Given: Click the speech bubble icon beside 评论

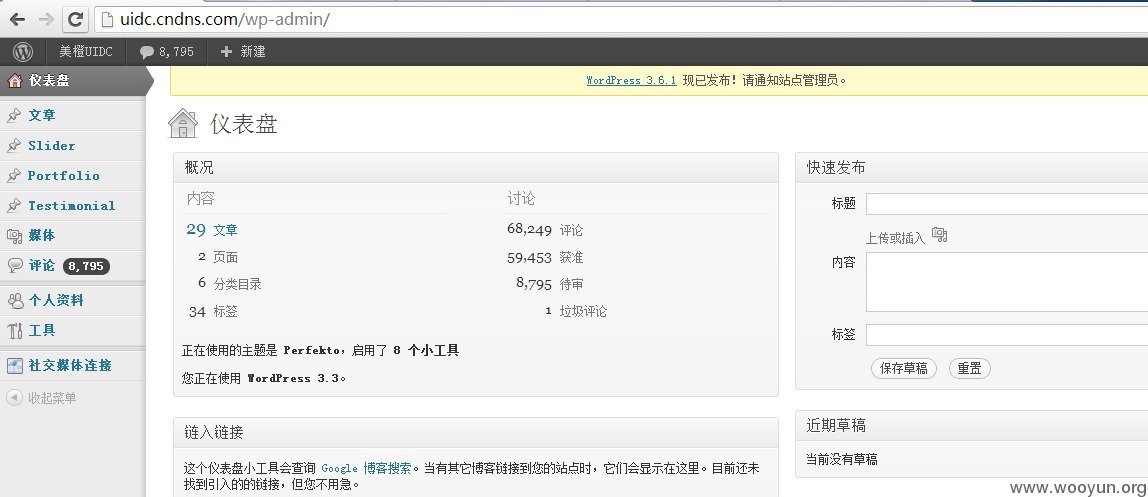Looking at the screenshot, I should click(x=15, y=266).
